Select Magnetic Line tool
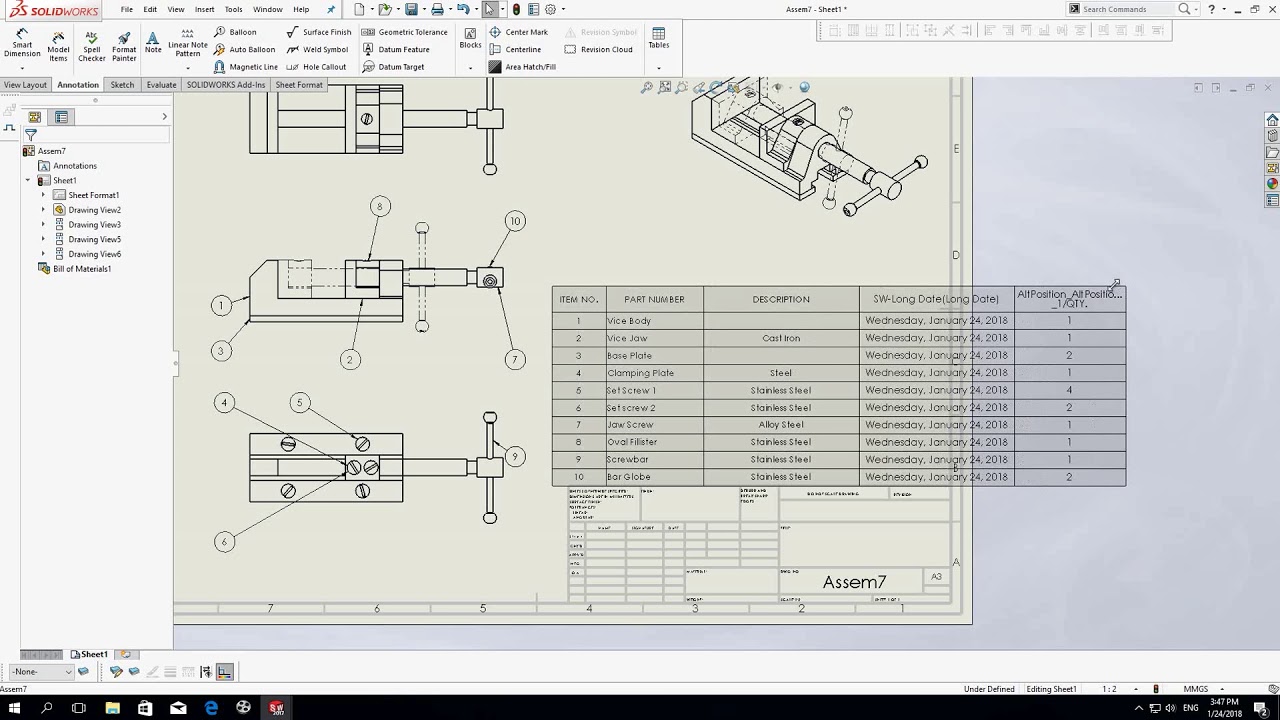This screenshot has width=1280, height=720. [x=246, y=67]
